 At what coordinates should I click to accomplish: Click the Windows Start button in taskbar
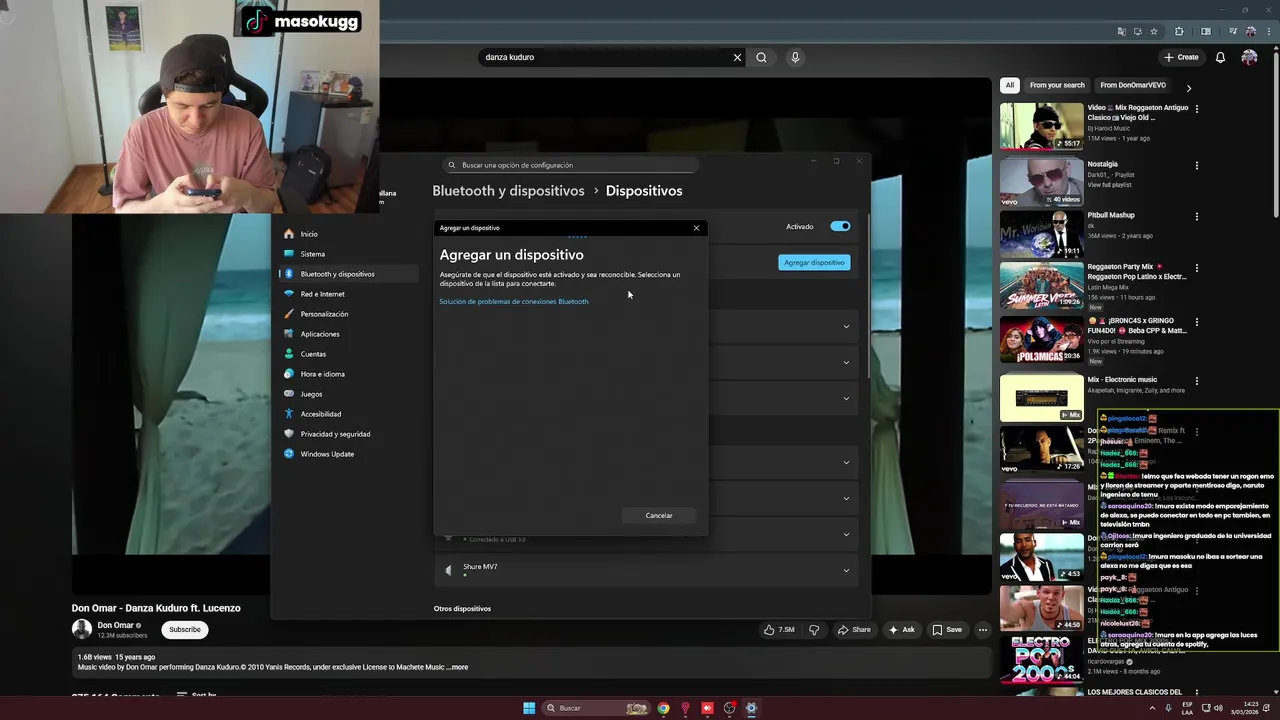tap(529, 708)
